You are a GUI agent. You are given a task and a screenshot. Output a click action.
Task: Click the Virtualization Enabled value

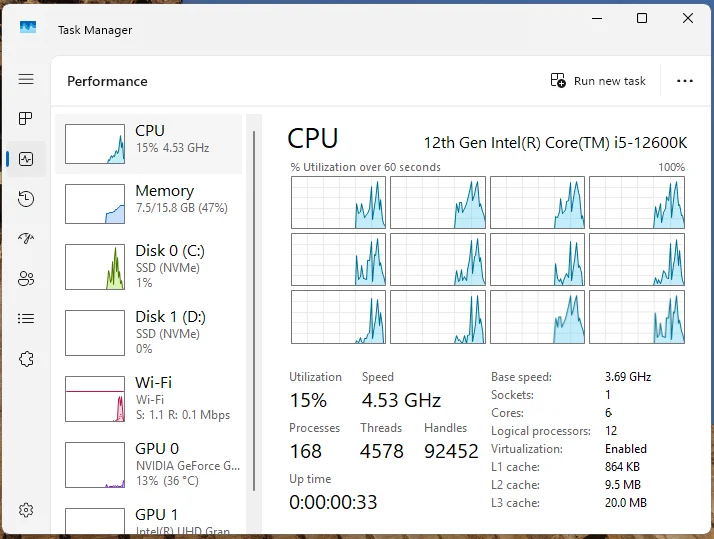[x=626, y=449]
